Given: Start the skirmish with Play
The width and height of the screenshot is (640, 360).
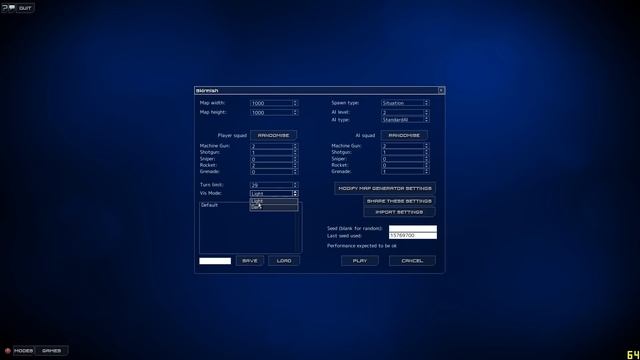Looking at the screenshot, I should tap(360, 261).
